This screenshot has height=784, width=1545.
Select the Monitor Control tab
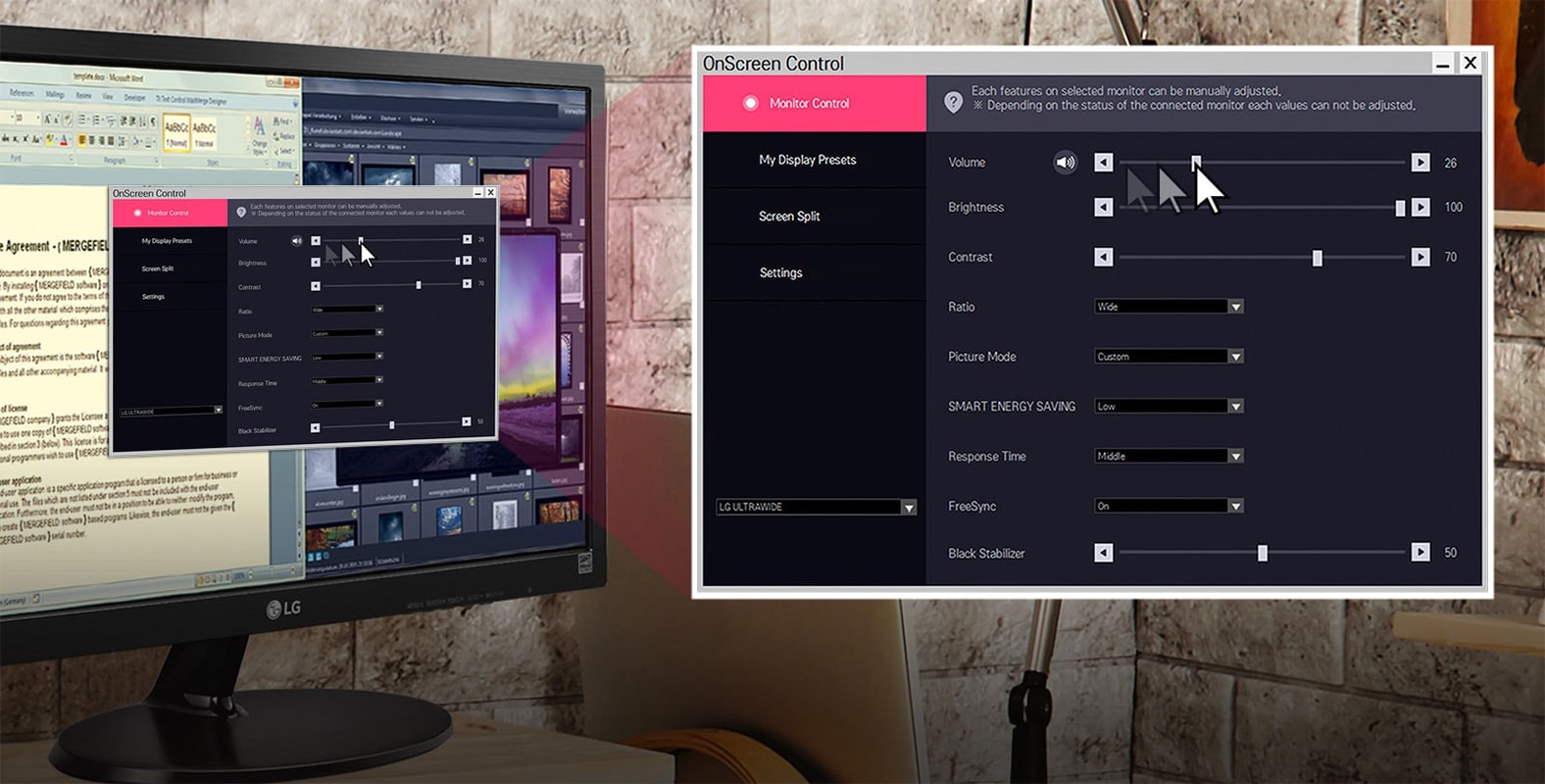(x=815, y=103)
